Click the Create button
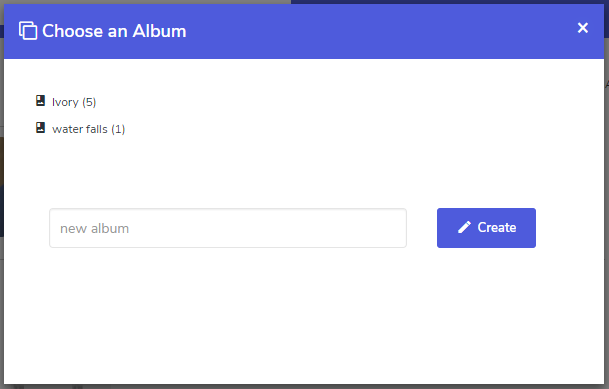This screenshot has height=389, width=609. click(x=486, y=228)
